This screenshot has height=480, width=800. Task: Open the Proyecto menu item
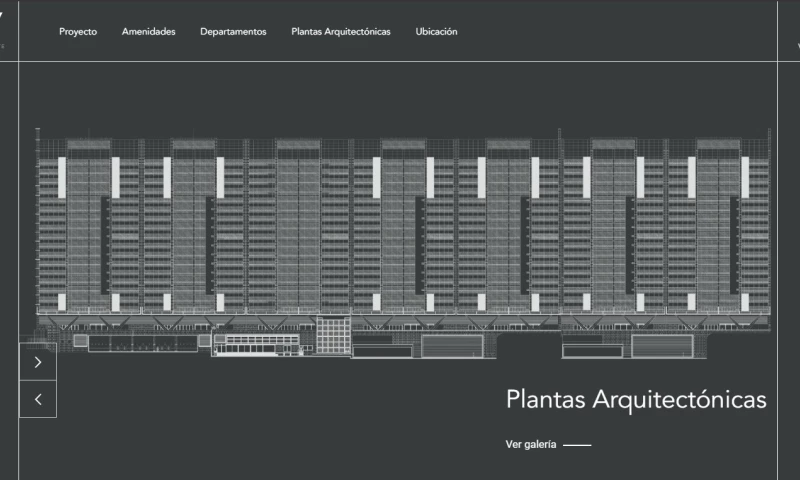coord(78,32)
